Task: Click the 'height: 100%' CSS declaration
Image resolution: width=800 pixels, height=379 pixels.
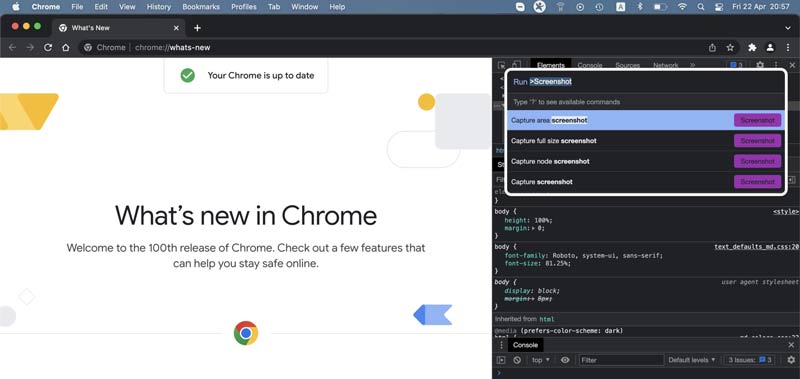Action: pyautogui.click(x=529, y=220)
